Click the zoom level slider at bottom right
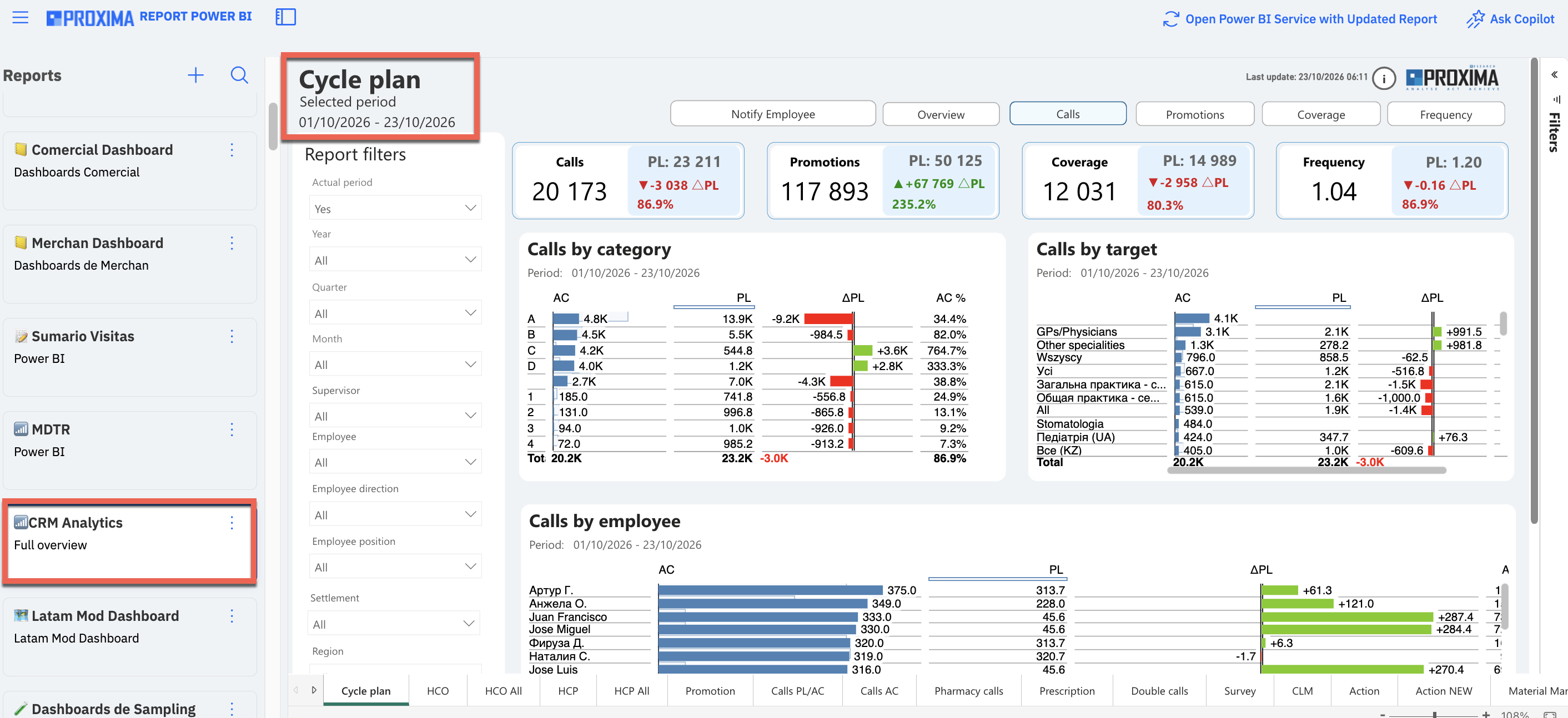Image resolution: width=1568 pixels, height=718 pixels. [1435, 714]
